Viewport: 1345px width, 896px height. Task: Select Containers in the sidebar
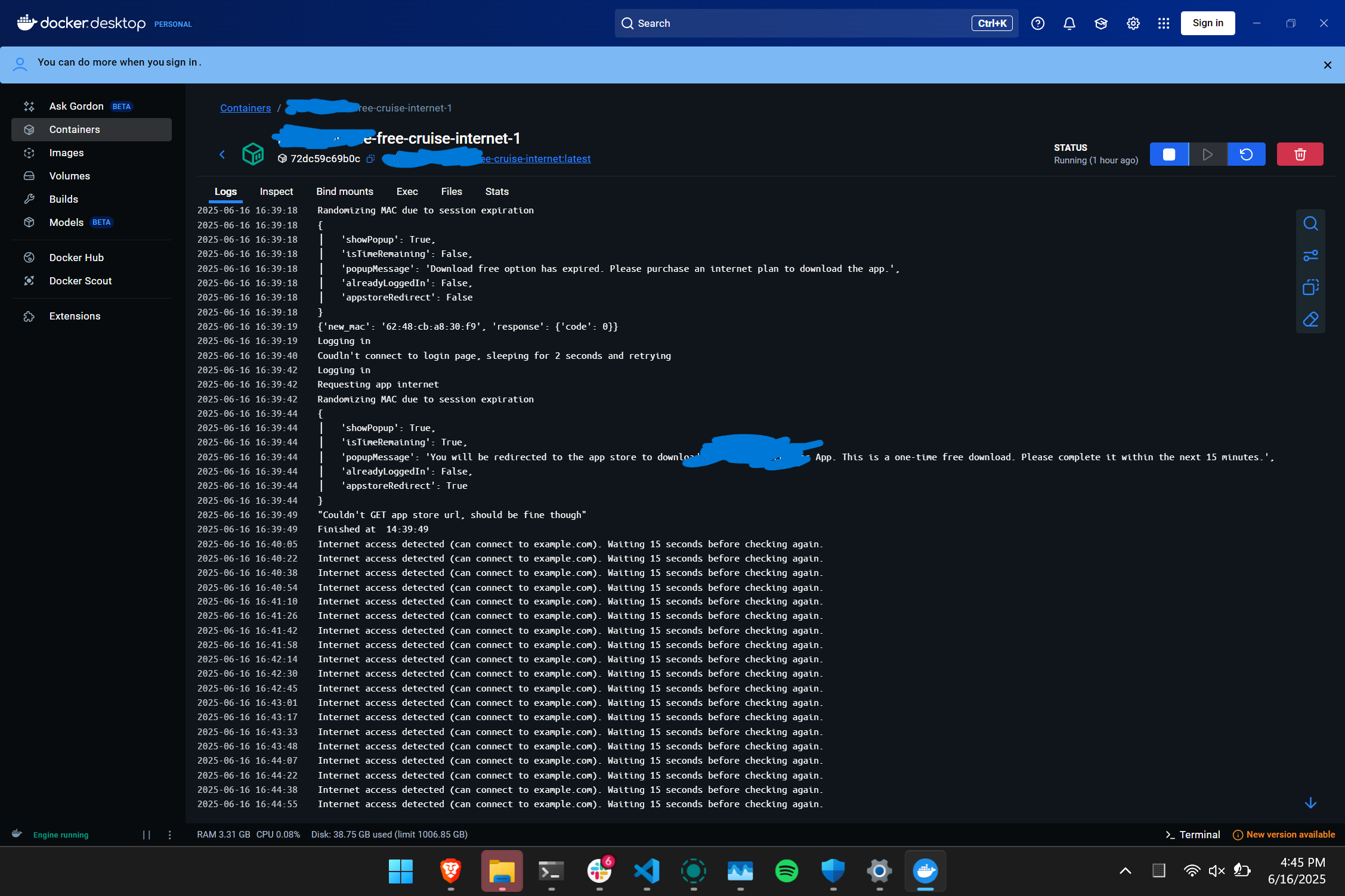tap(91, 129)
